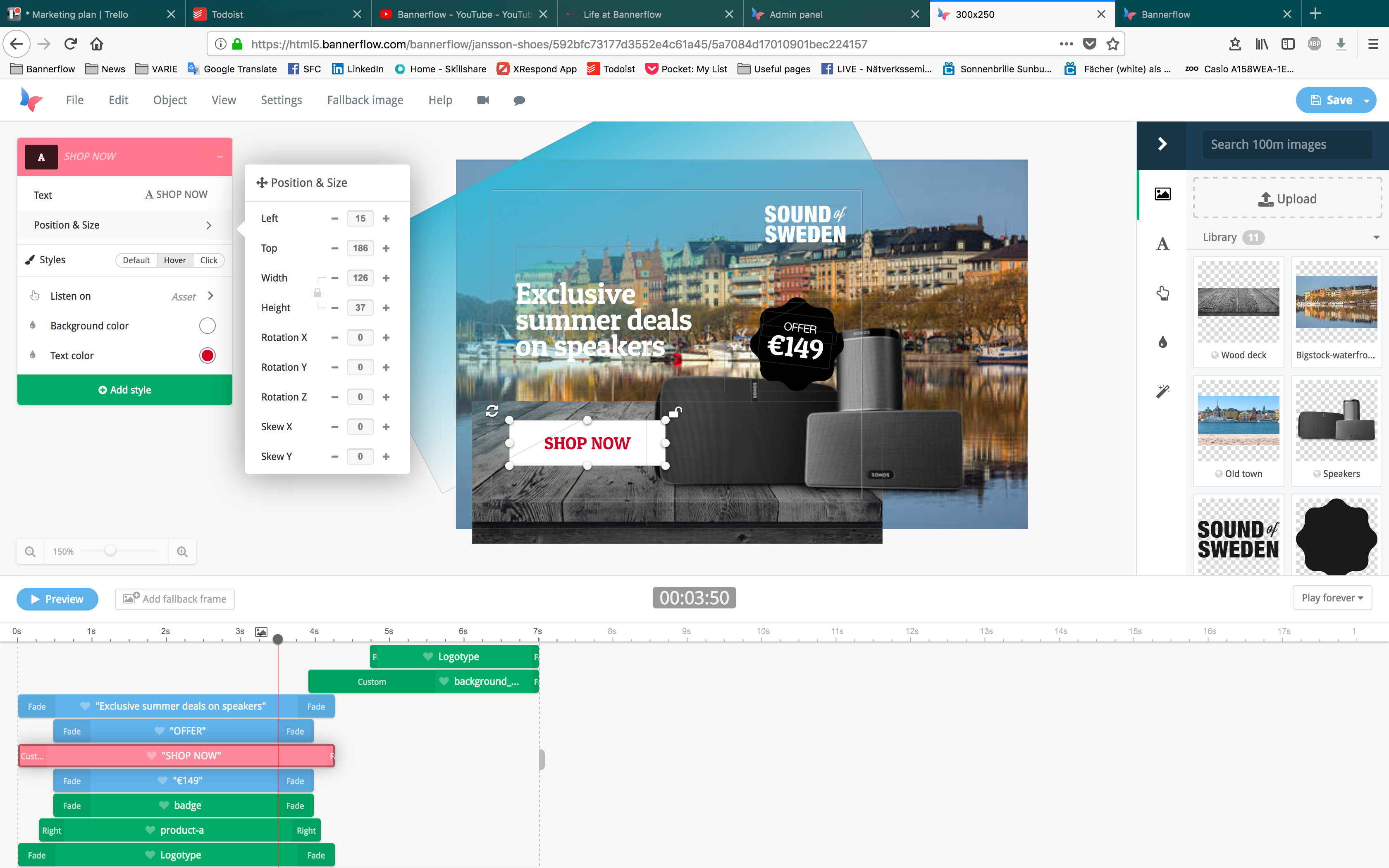Click the Add style button
Viewport: 1389px width, 868px height.
(124, 390)
